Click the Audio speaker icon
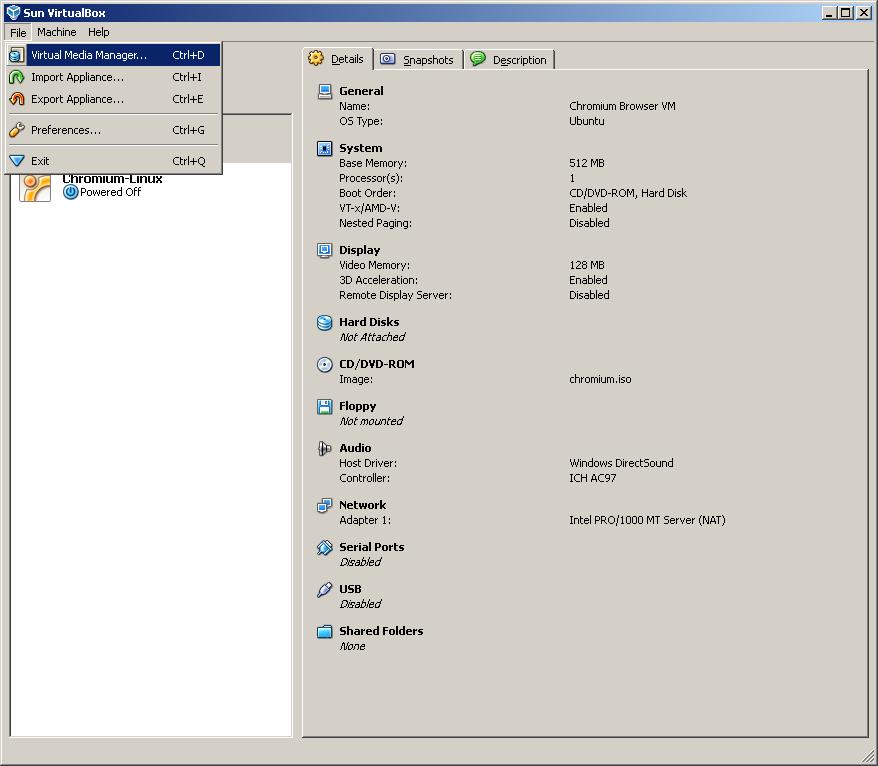 click(324, 448)
